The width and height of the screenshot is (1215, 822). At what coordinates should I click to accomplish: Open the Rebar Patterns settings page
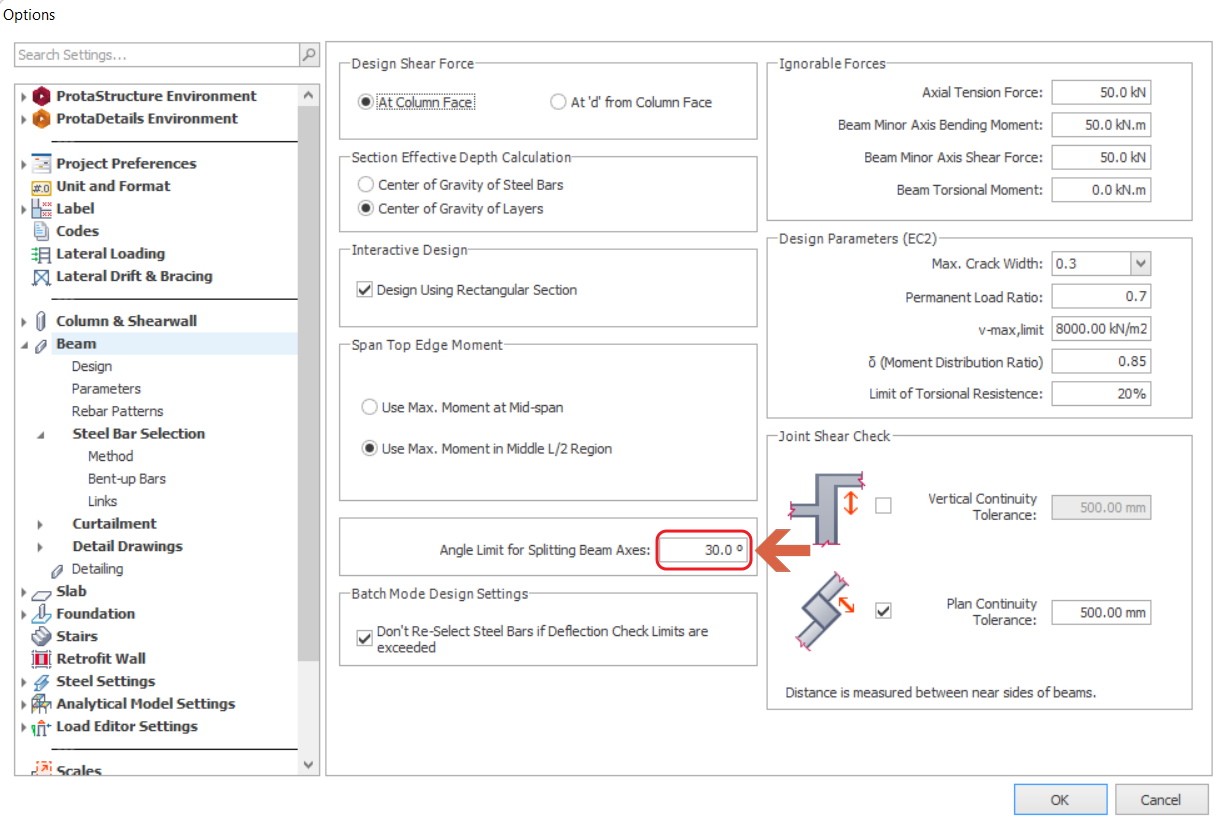(x=117, y=411)
